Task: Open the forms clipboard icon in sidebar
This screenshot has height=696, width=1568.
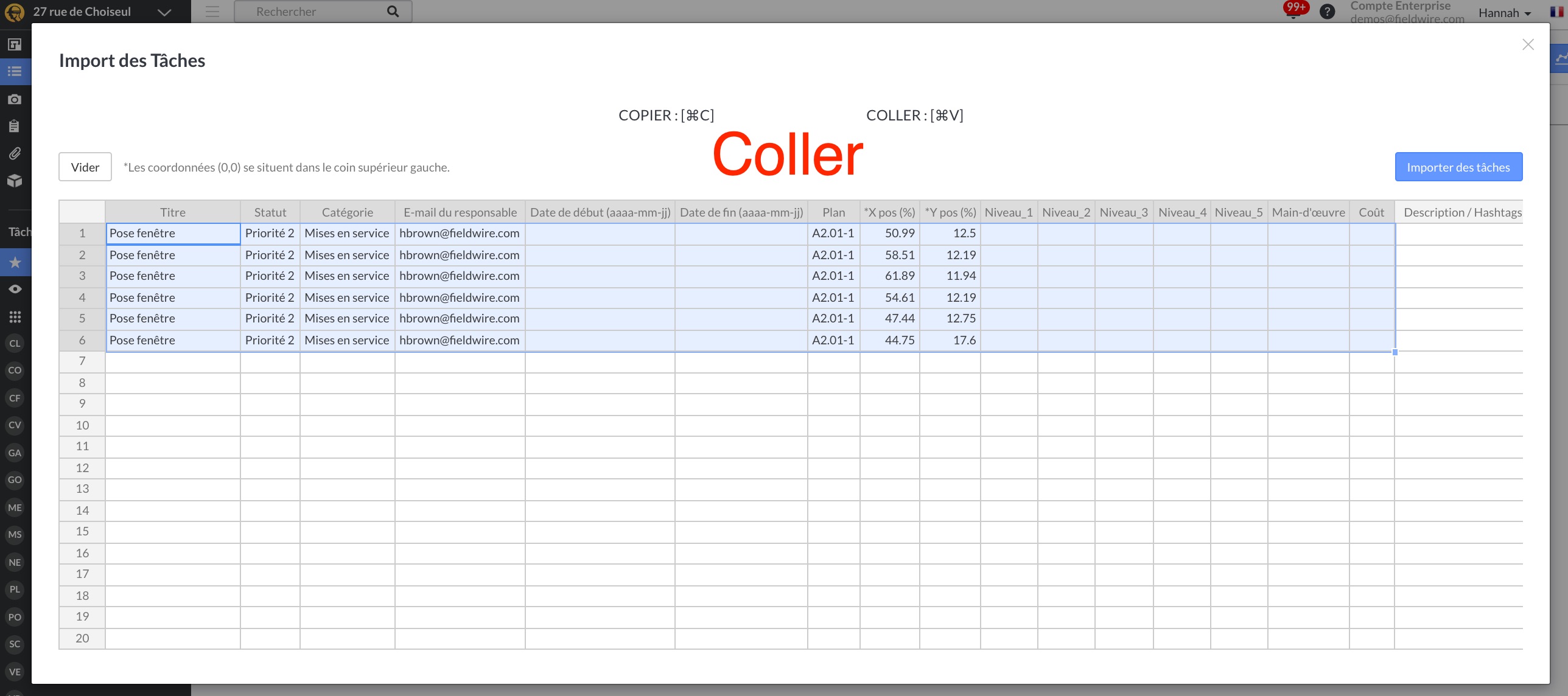Action: (15, 126)
